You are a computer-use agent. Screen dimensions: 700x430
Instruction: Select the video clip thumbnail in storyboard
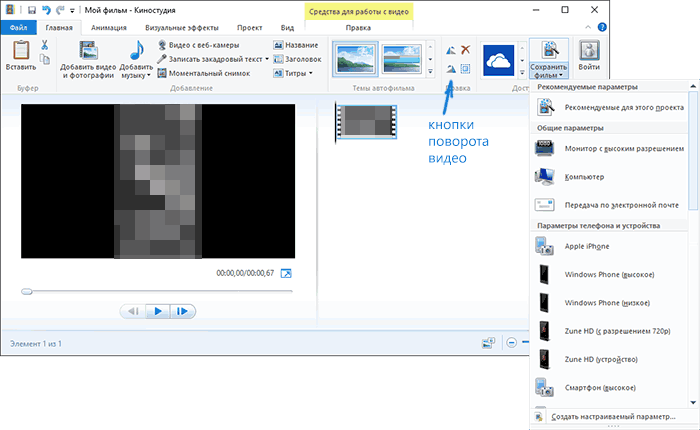[x=365, y=121]
